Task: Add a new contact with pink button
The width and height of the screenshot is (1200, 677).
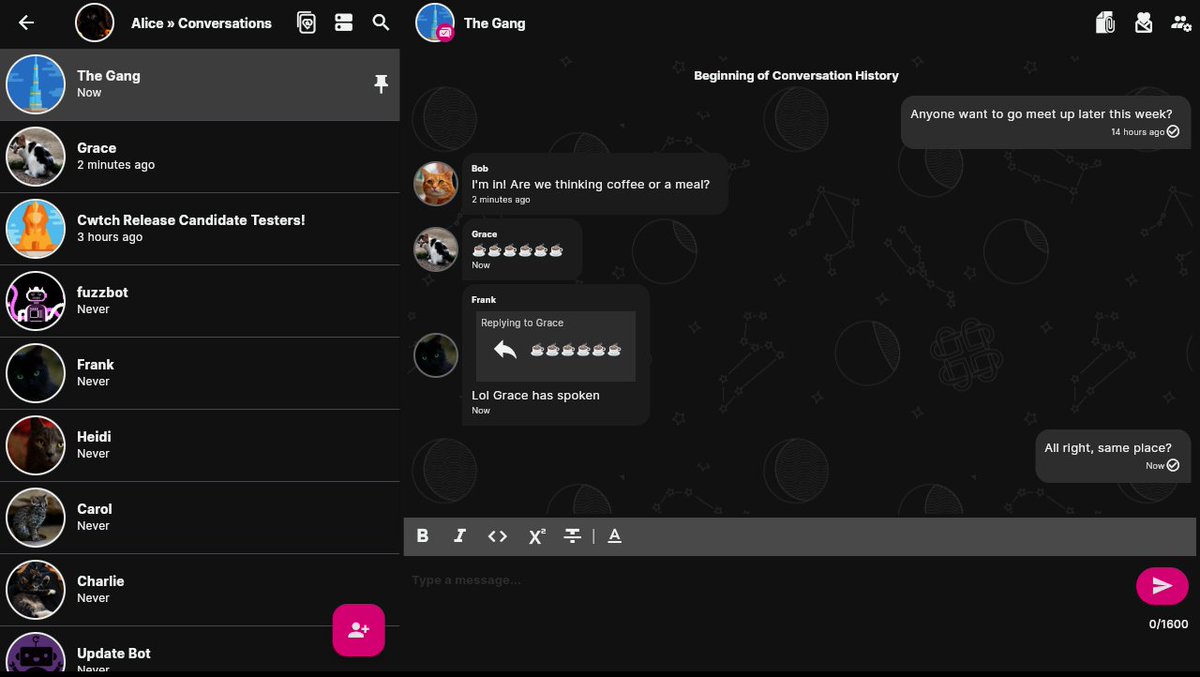Action: [359, 630]
